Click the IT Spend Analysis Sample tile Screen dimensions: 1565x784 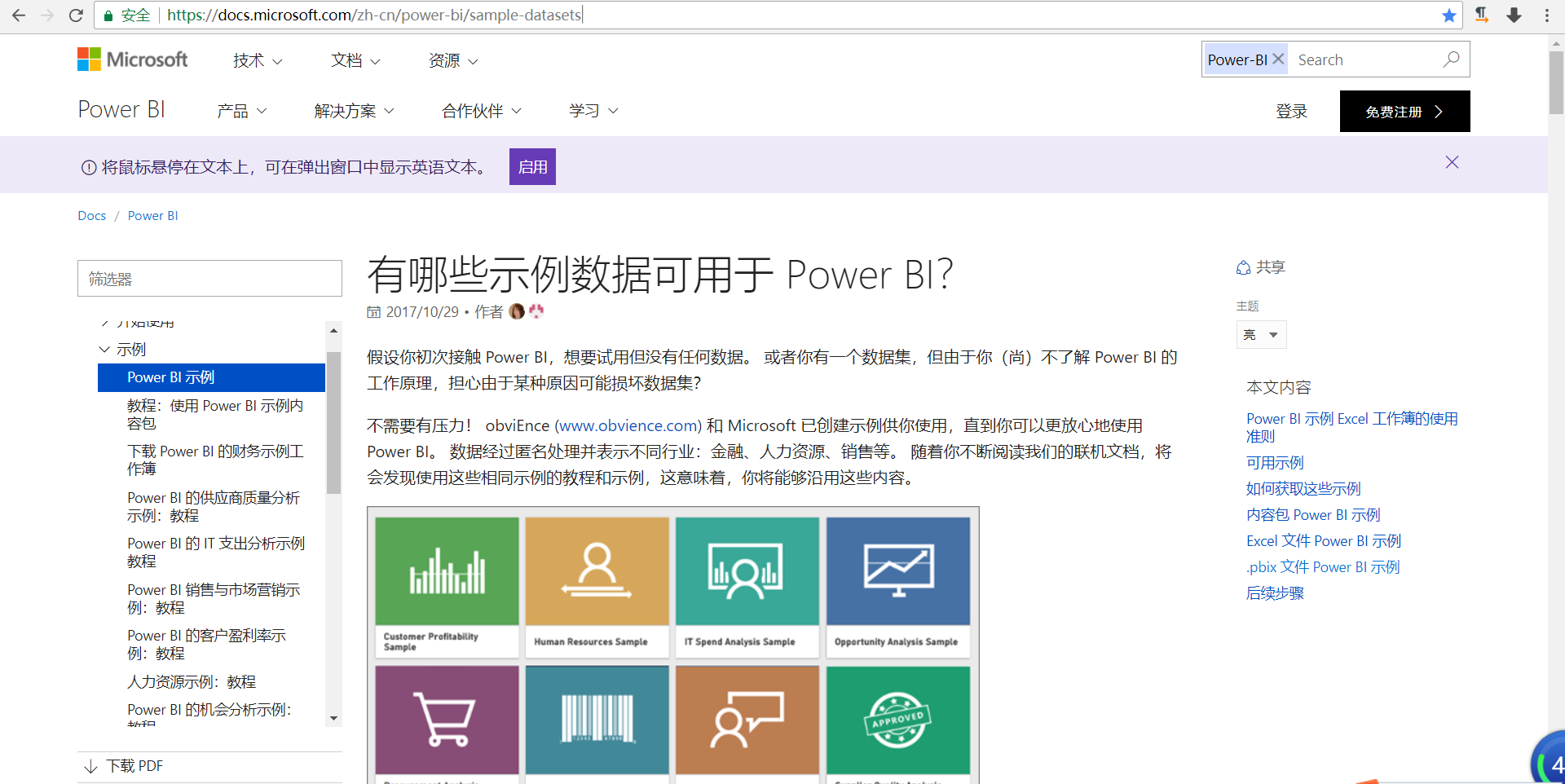tap(747, 587)
